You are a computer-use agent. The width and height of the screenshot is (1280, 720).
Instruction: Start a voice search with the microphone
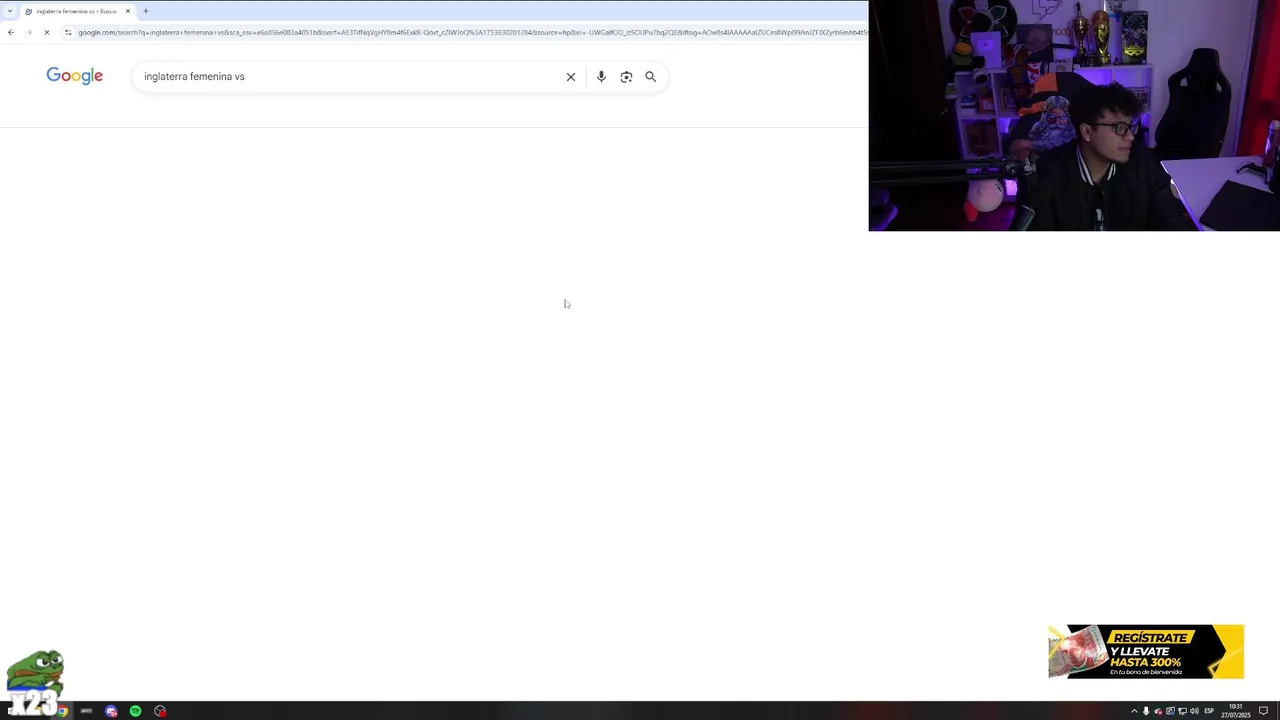[x=601, y=77]
